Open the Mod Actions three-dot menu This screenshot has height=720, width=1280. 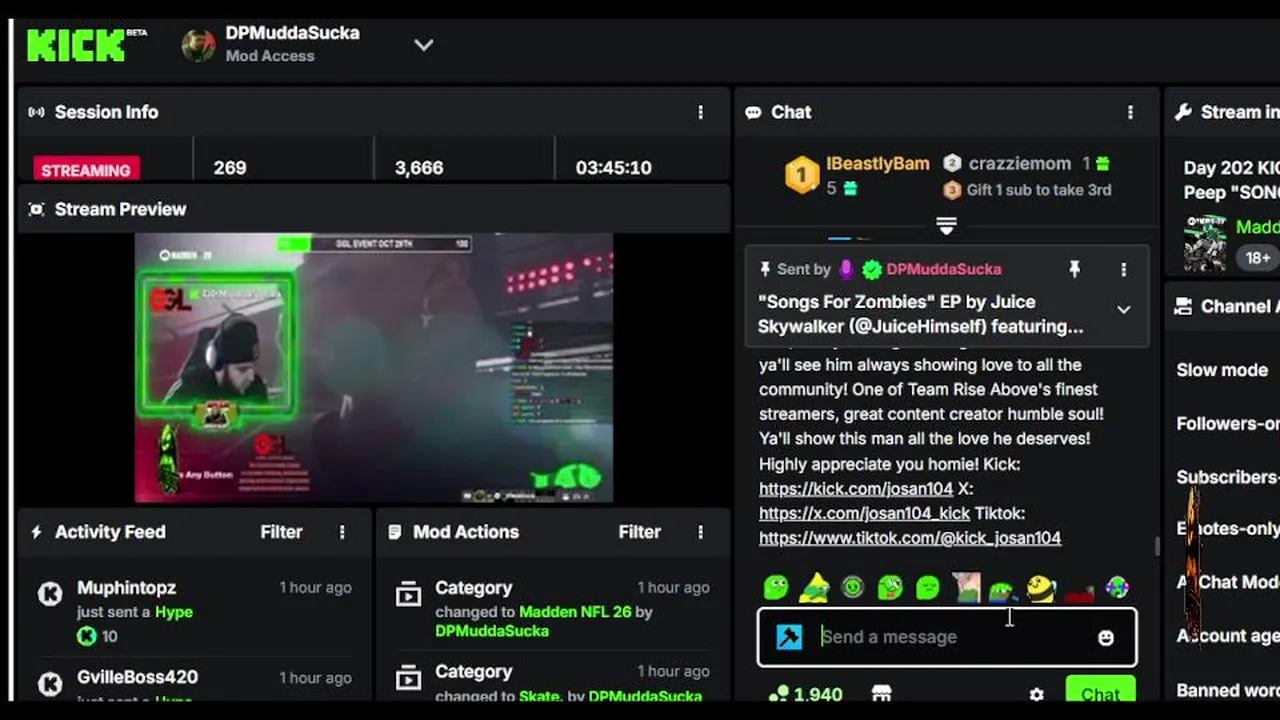pos(700,532)
